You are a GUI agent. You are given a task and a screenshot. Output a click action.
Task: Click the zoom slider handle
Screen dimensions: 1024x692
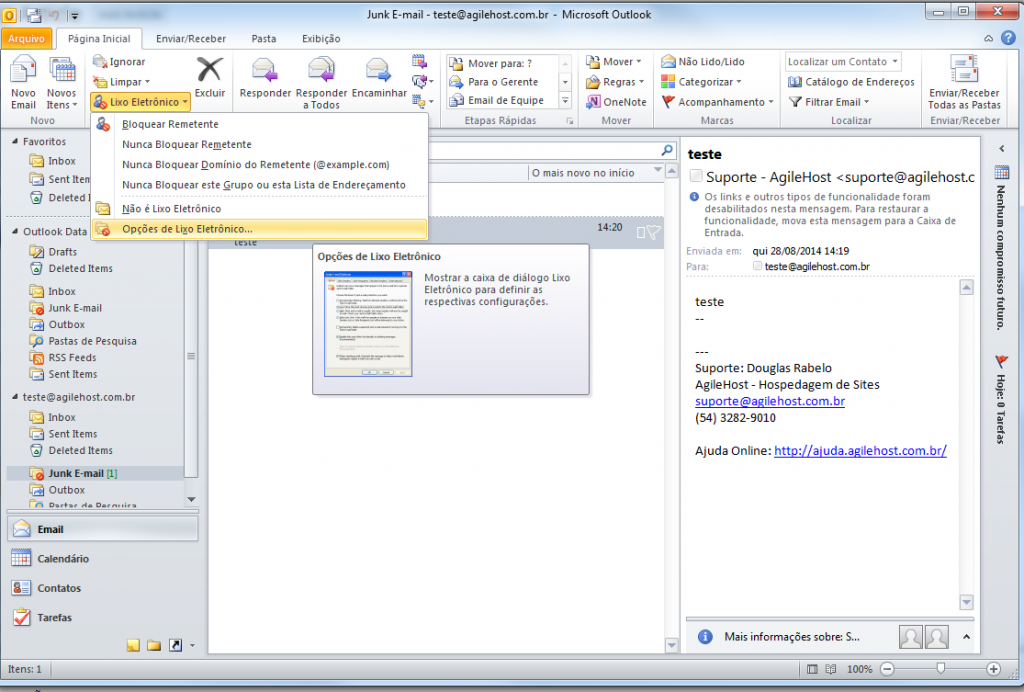[x=940, y=668]
